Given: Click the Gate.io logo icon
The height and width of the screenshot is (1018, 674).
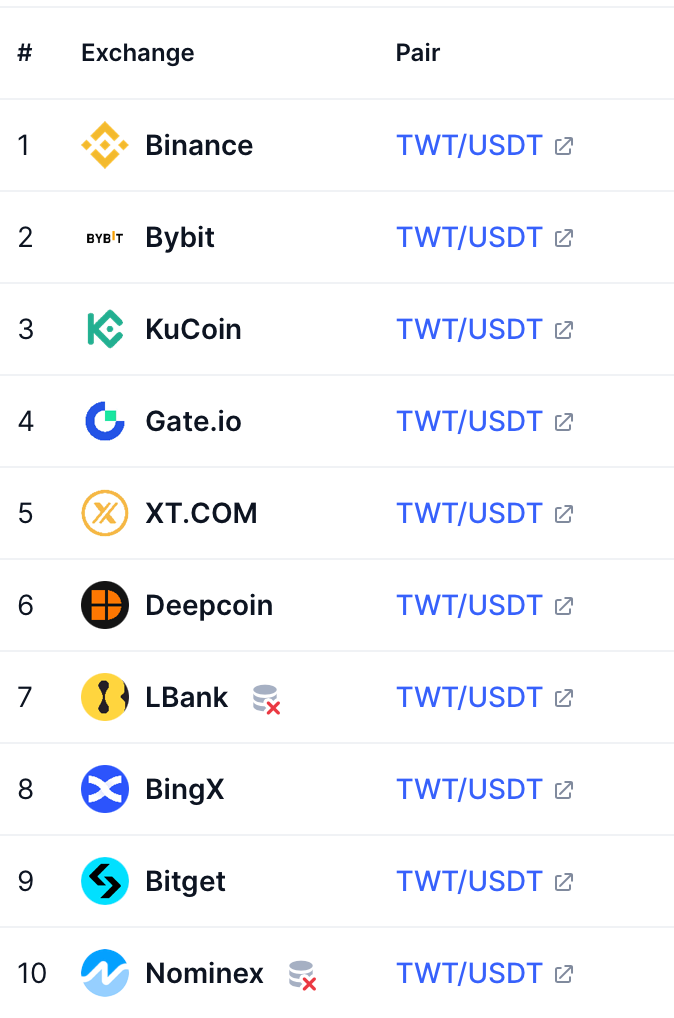Looking at the screenshot, I should click(105, 421).
